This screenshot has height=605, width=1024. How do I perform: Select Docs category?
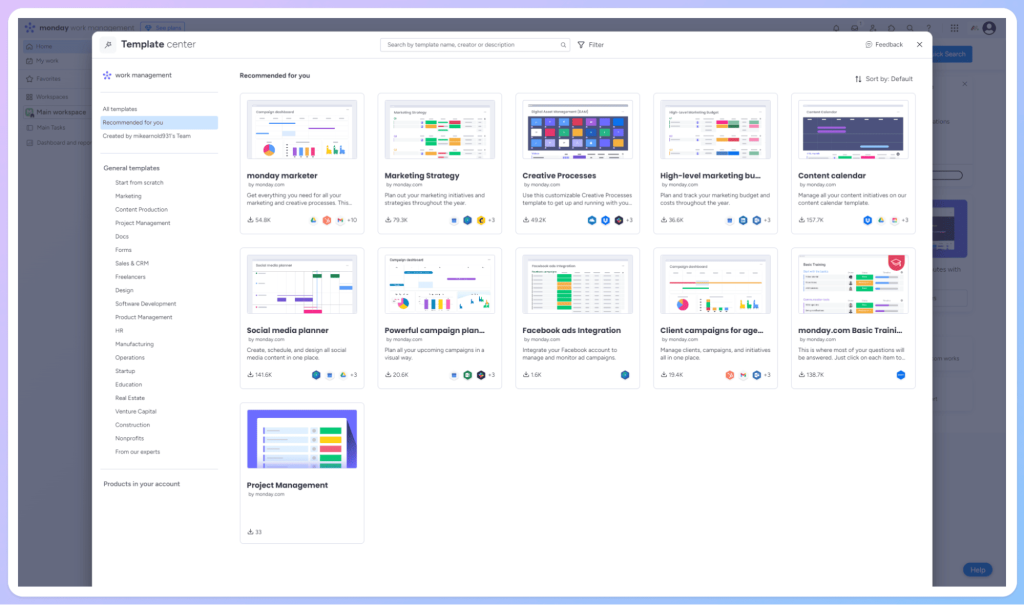(x=121, y=237)
